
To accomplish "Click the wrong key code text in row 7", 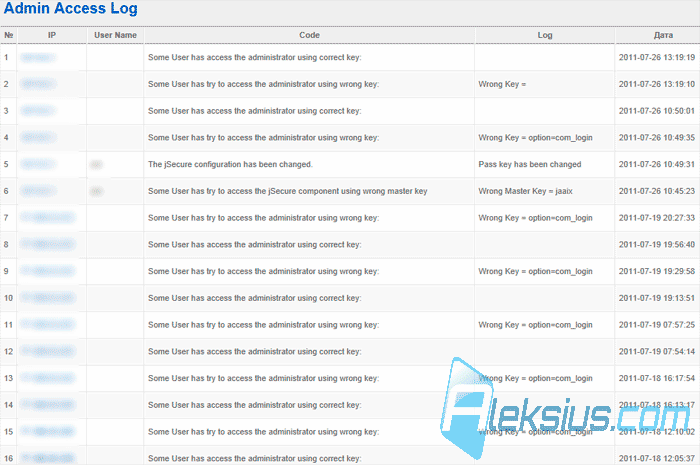I will click(263, 218).
